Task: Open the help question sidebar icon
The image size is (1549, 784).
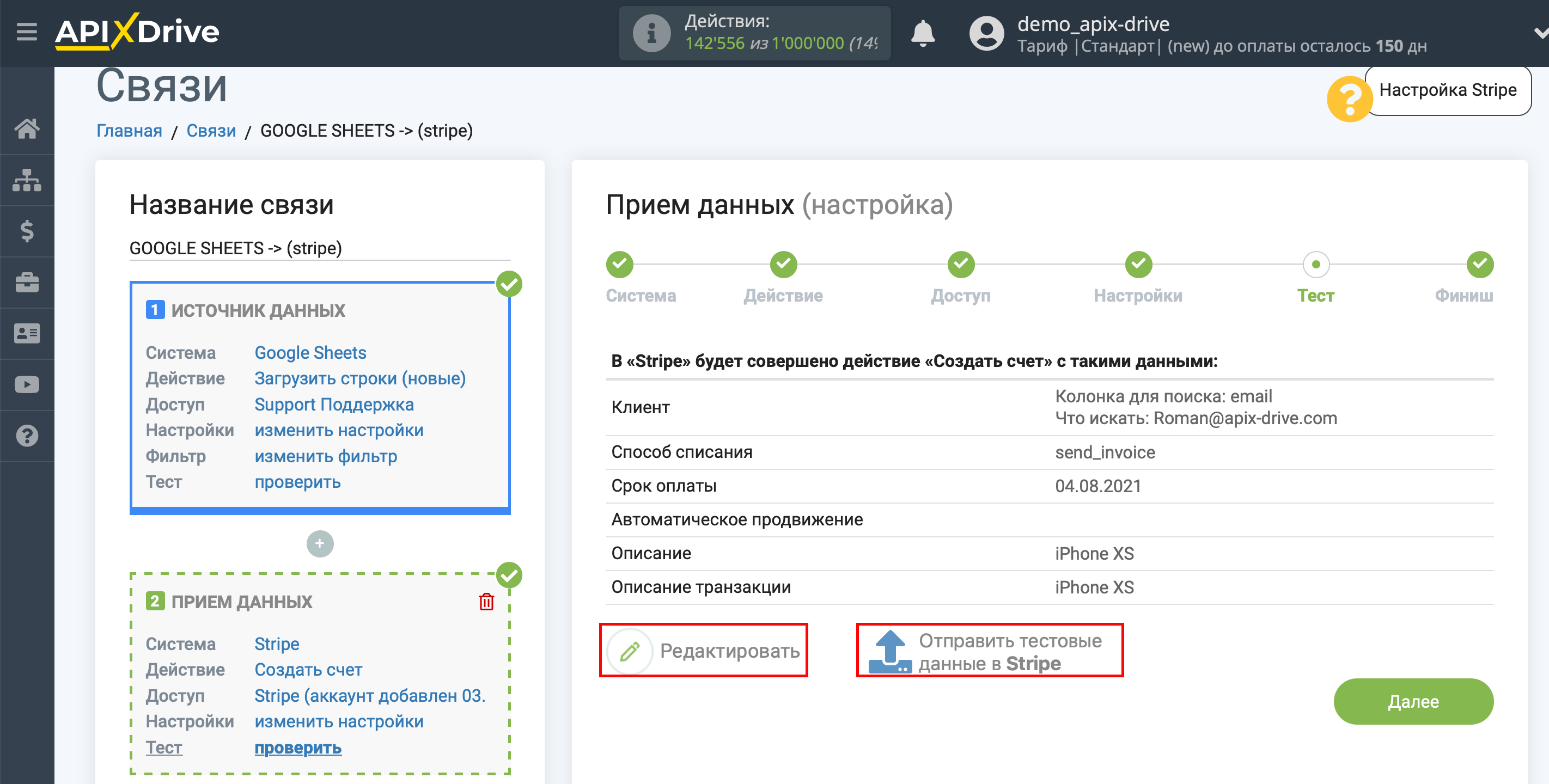Action: (x=27, y=436)
